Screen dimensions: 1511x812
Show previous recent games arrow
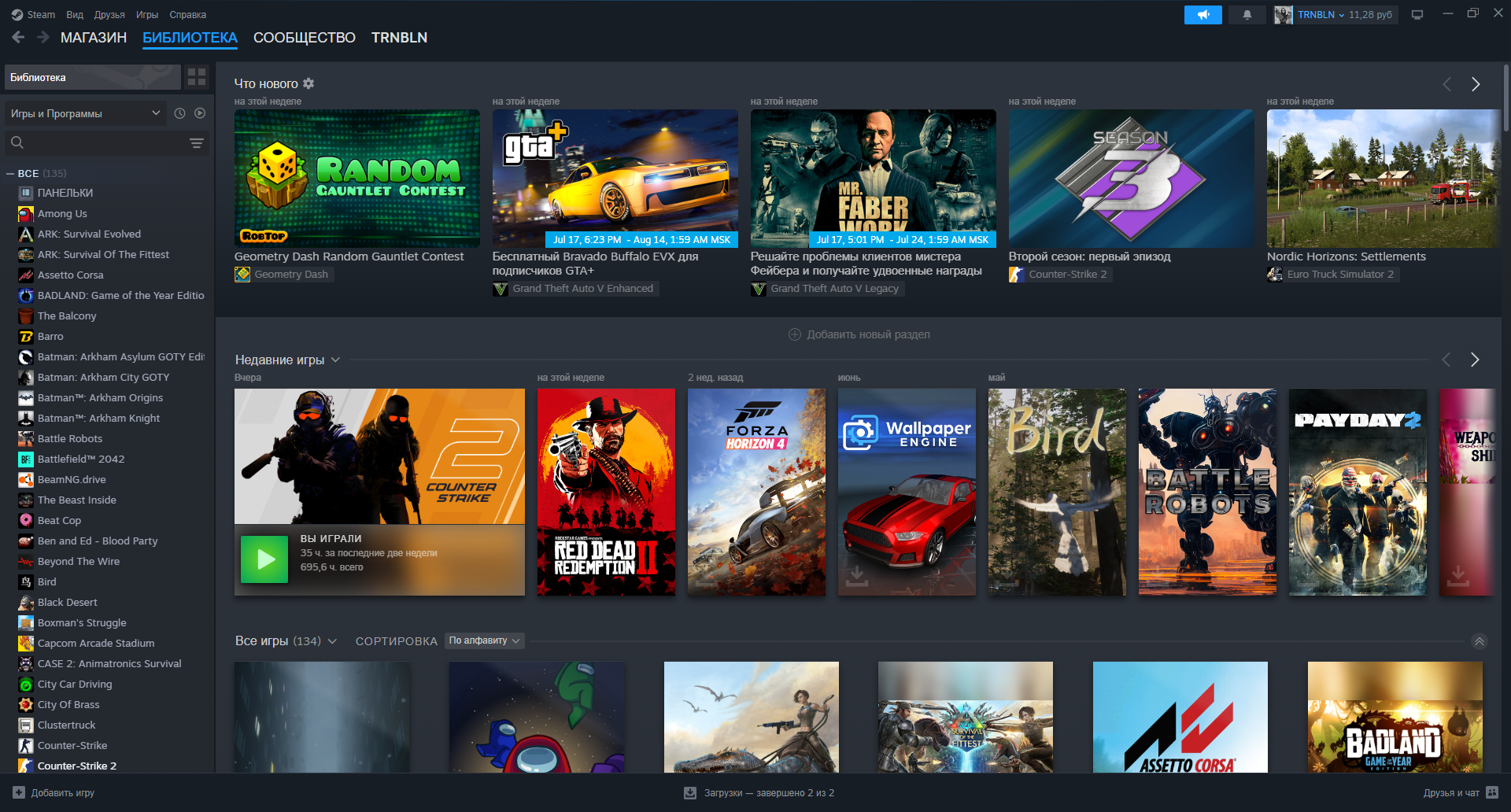coord(1446,360)
